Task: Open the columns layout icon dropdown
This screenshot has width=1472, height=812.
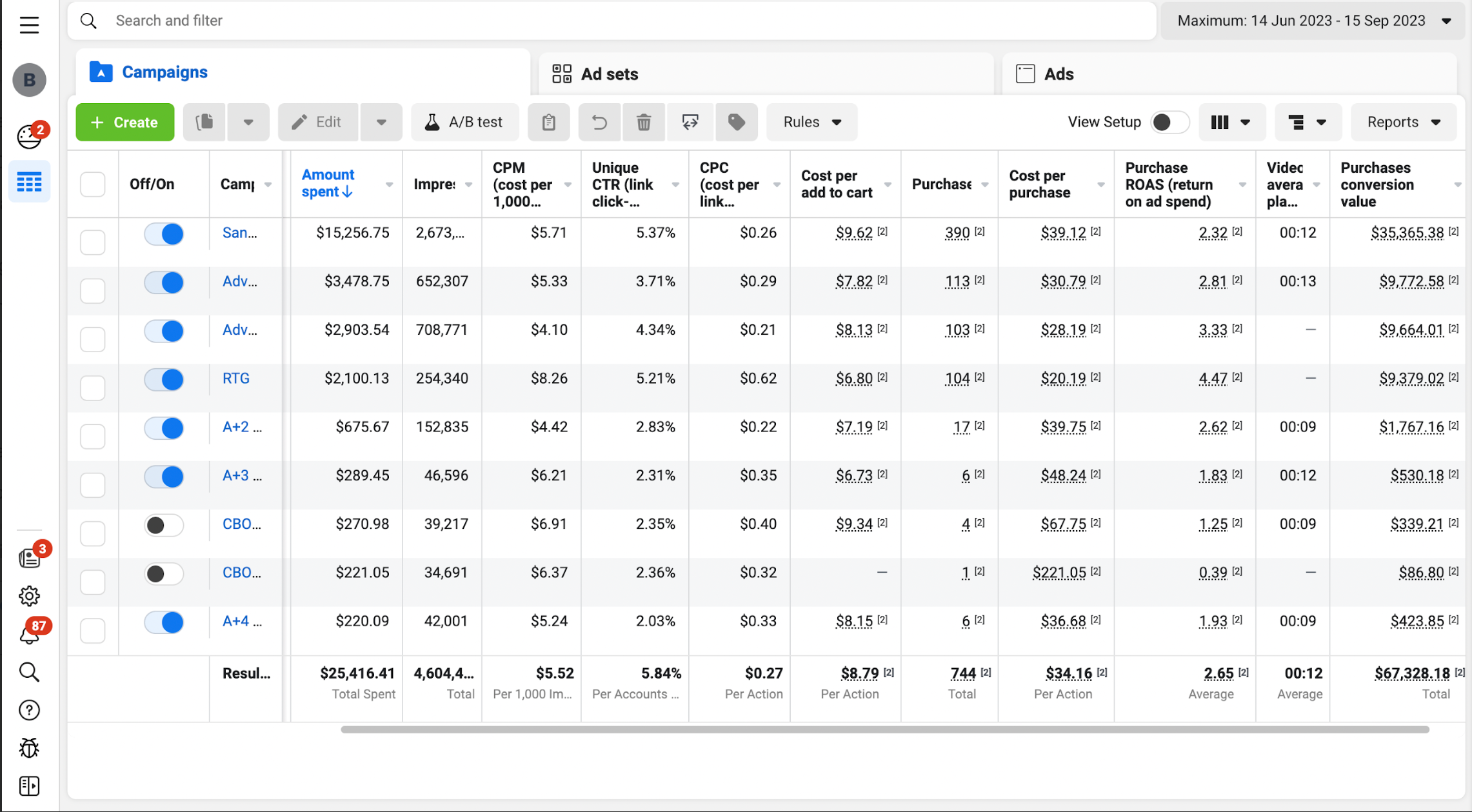Action: click(x=1231, y=122)
